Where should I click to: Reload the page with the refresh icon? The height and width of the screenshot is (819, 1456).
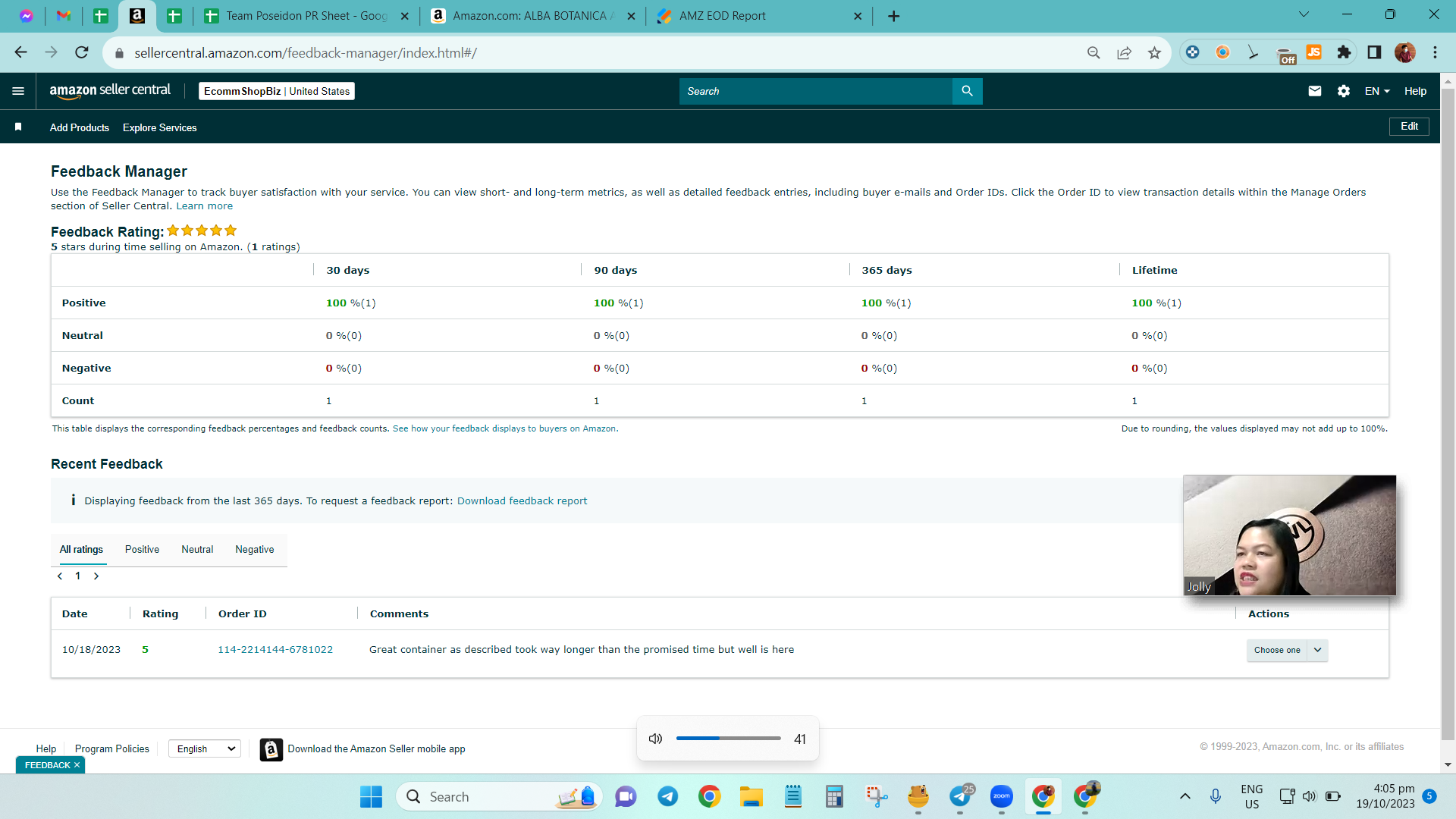82,52
